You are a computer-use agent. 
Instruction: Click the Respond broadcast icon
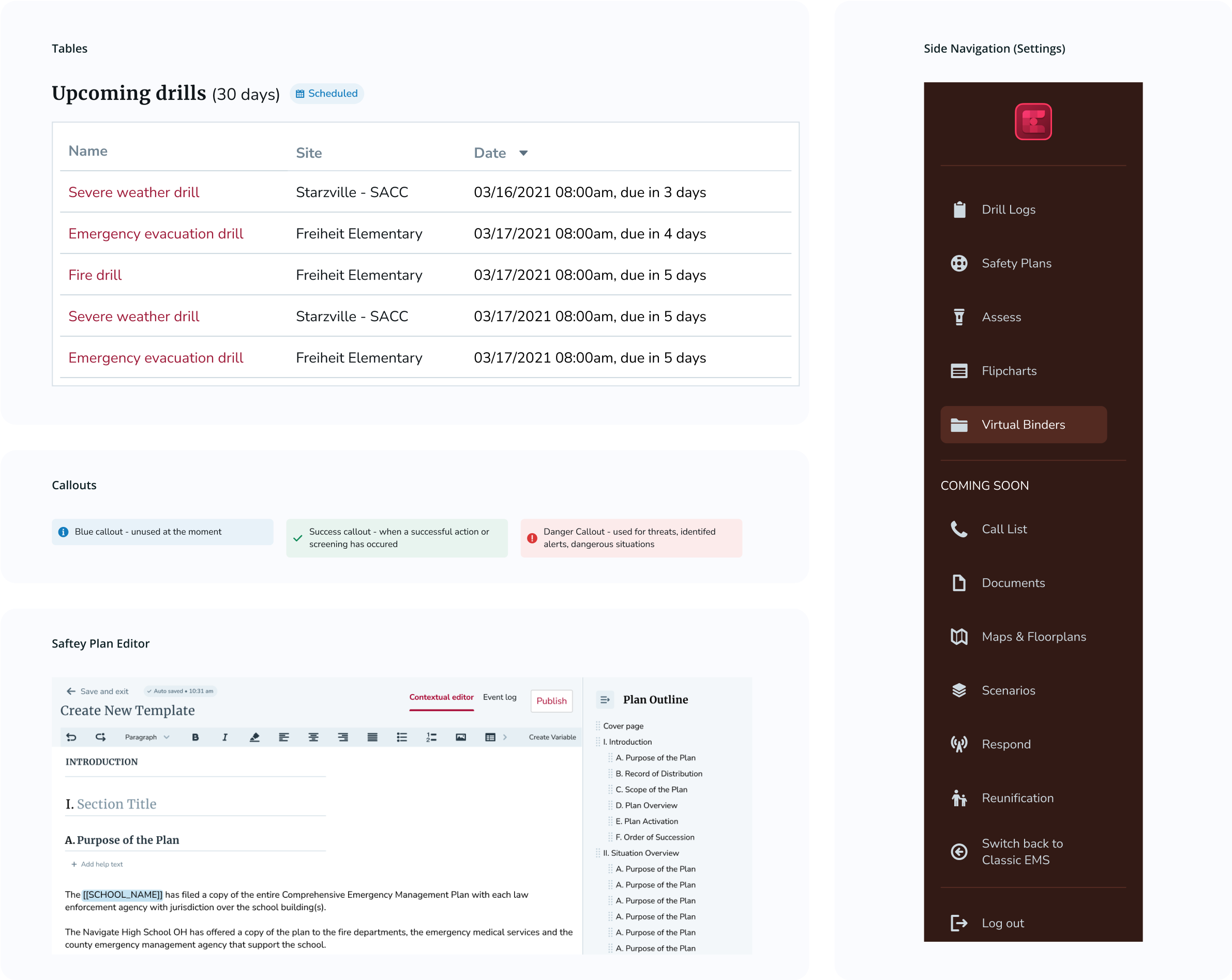coord(959,744)
